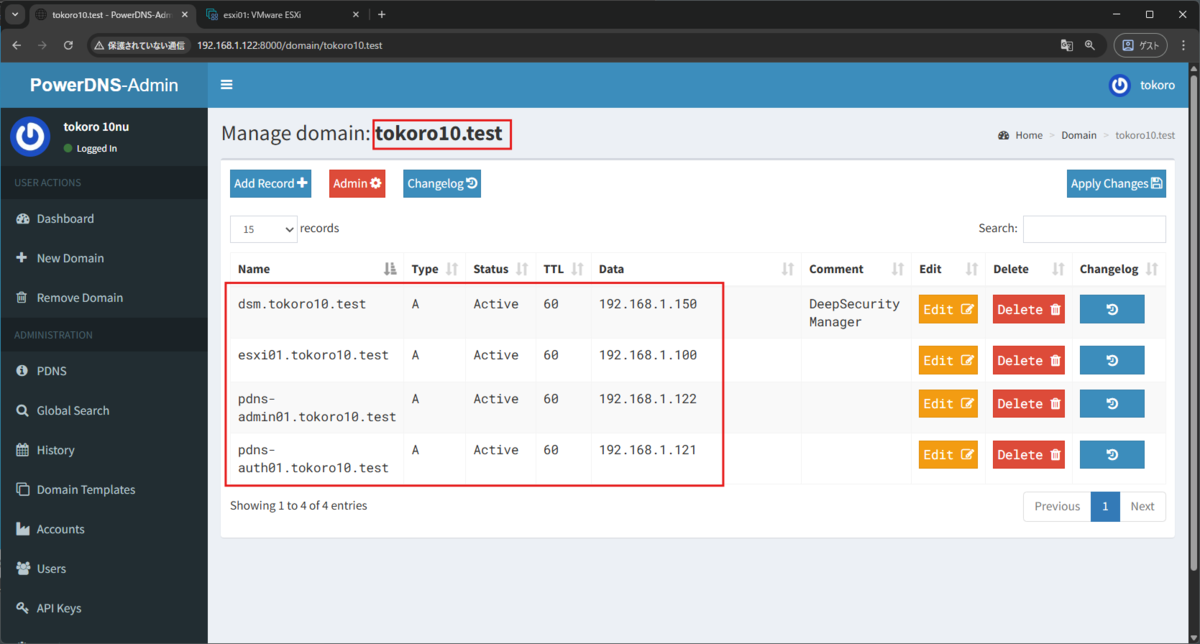Open the PDNS administration page

point(51,371)
